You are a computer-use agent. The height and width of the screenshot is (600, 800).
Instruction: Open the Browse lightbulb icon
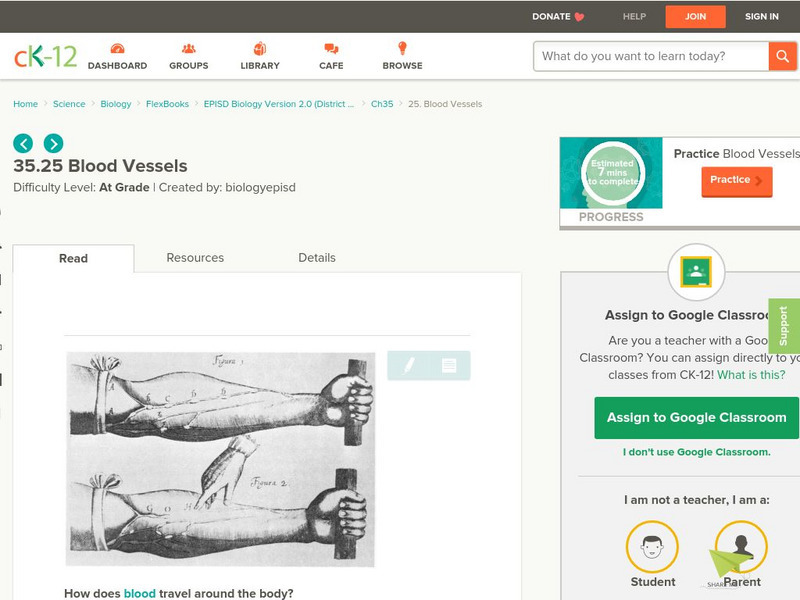coord(402,48)
